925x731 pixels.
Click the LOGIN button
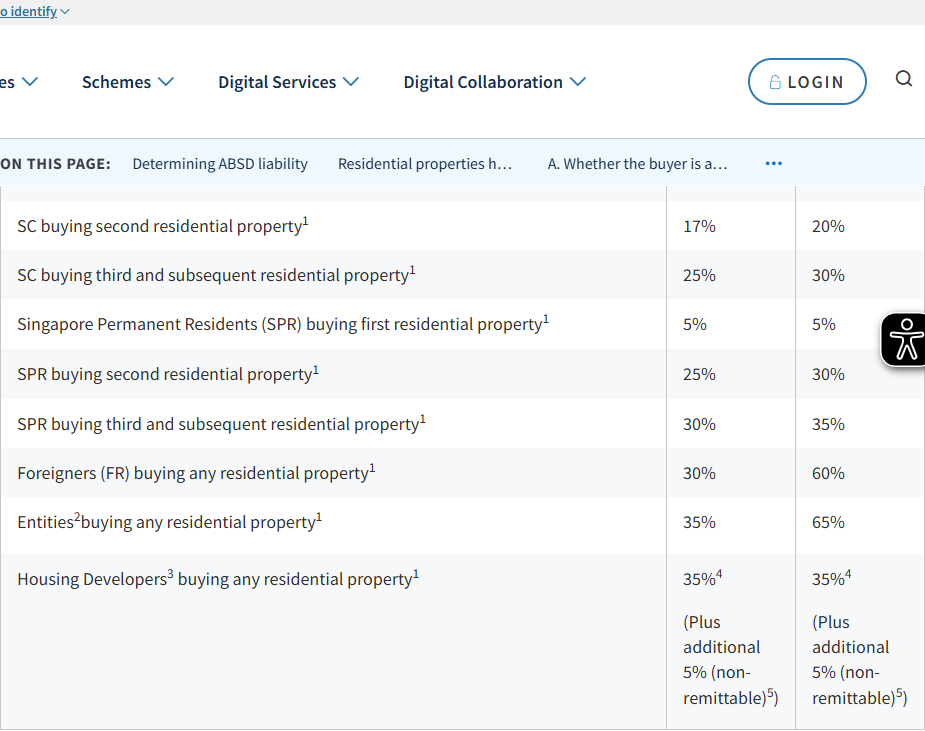(x=807, y=81)
